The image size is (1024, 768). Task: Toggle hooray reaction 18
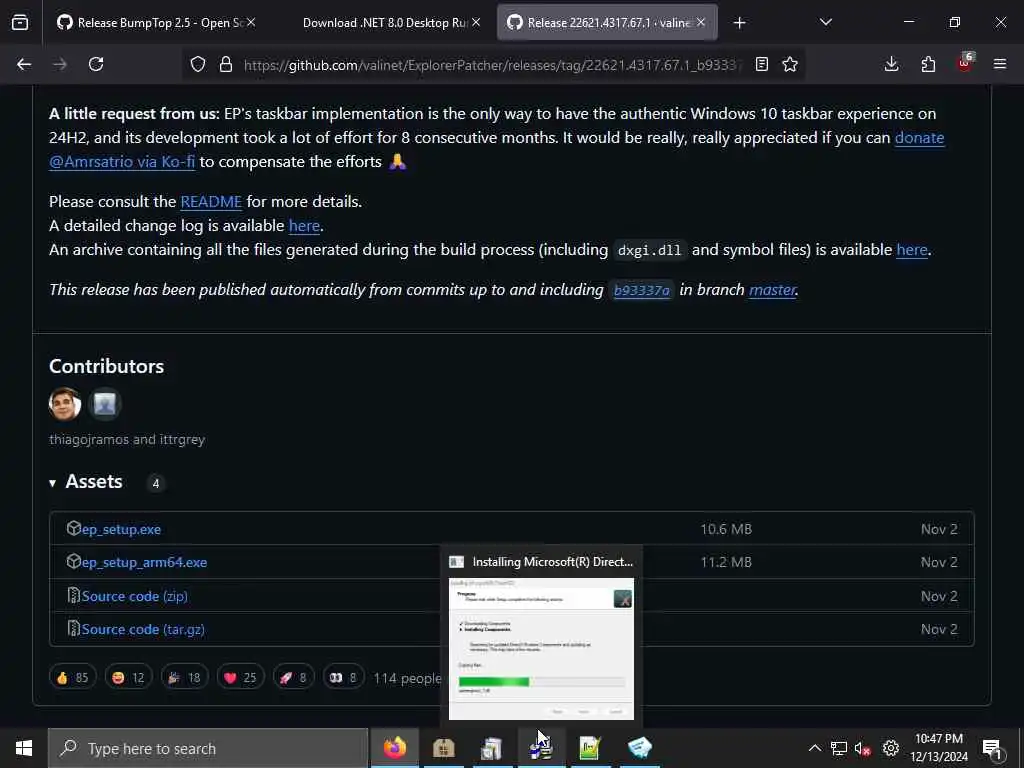coord(185,678)
